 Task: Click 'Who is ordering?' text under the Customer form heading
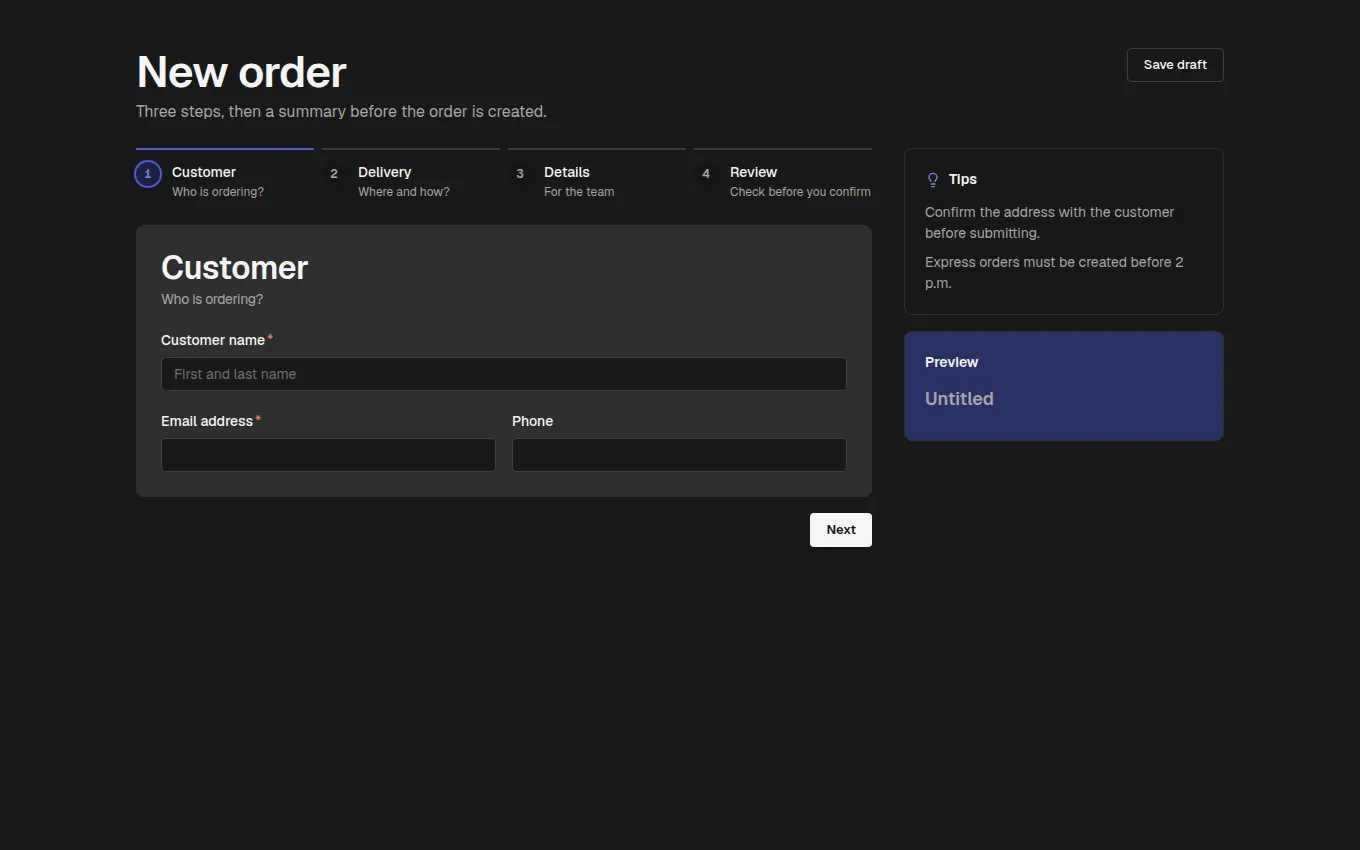(212, 299)
